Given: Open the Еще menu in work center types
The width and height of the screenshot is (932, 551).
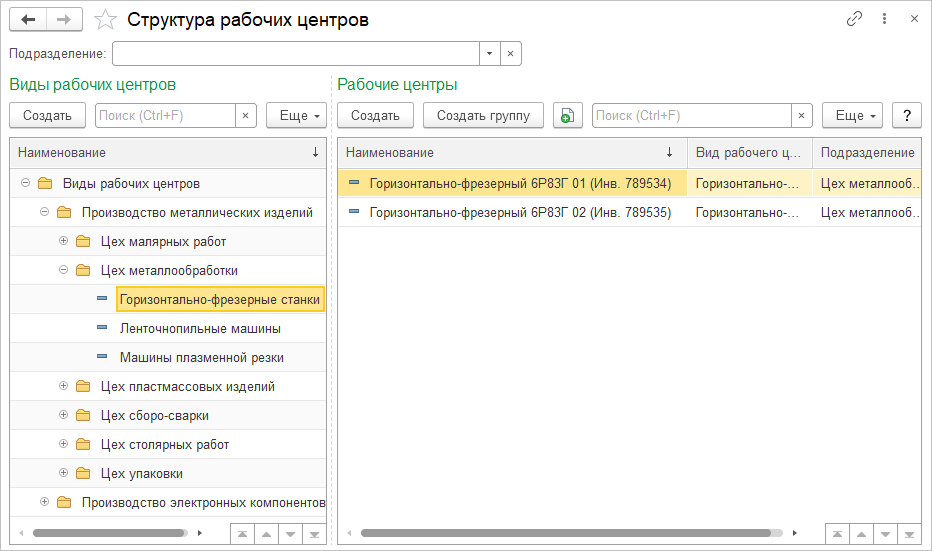Looking at the screenshot, I should coord(296,116).
